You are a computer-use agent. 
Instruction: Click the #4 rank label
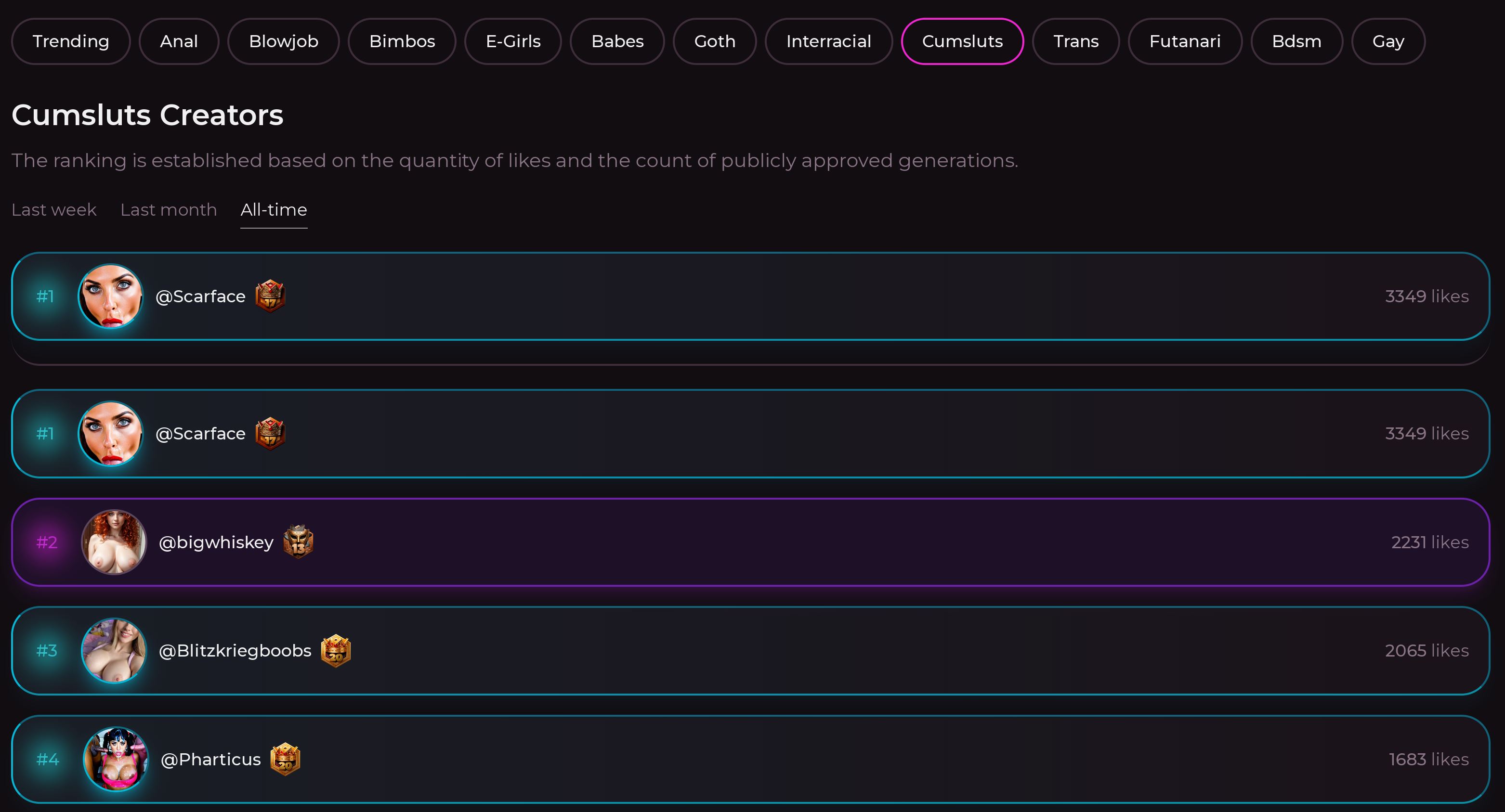pos(47,760)
